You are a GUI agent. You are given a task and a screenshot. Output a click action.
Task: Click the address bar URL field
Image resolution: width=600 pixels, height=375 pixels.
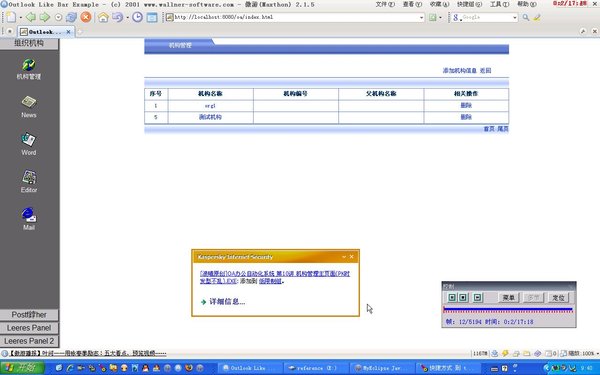point(295,17)
